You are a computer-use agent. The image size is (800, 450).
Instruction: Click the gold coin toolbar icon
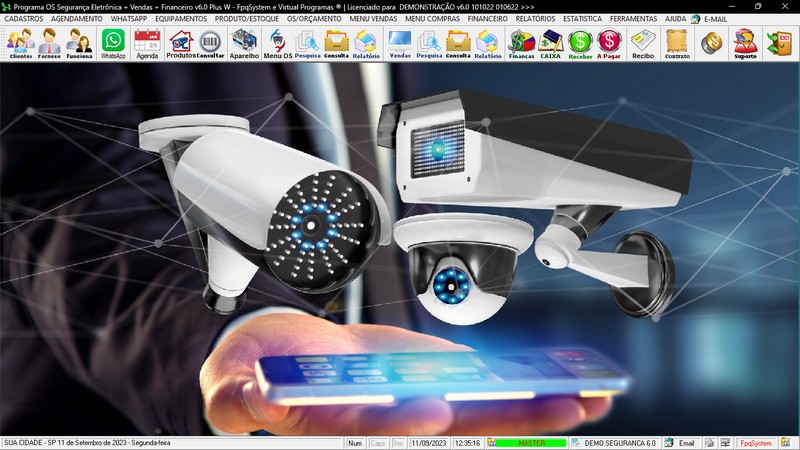(x=711, y=43)
